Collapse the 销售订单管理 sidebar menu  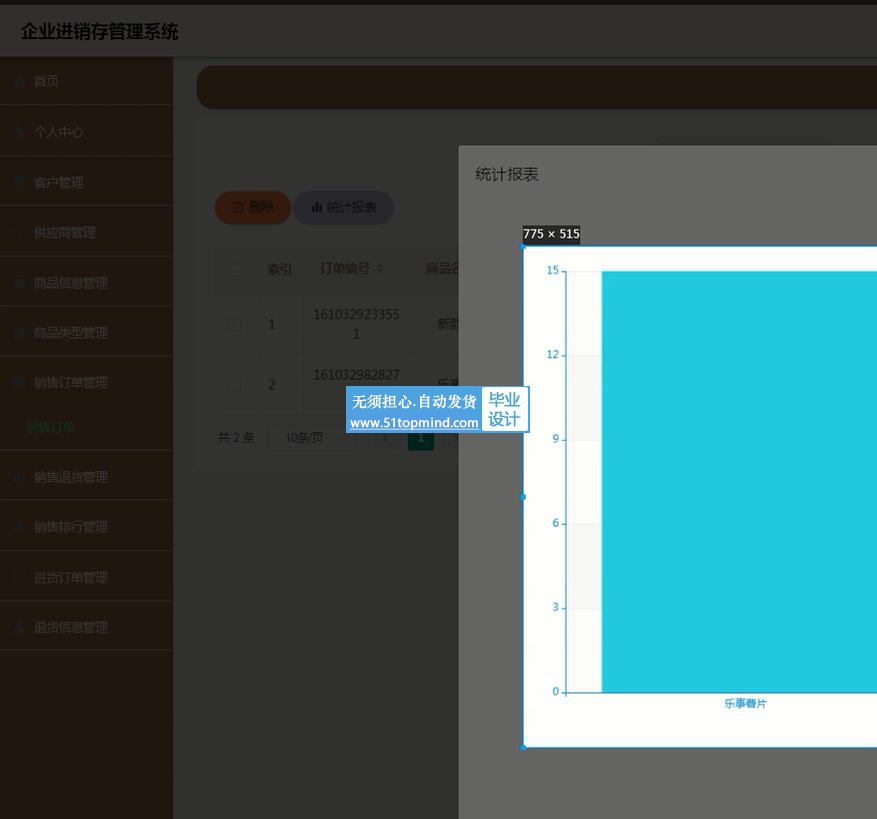[86, 383]
